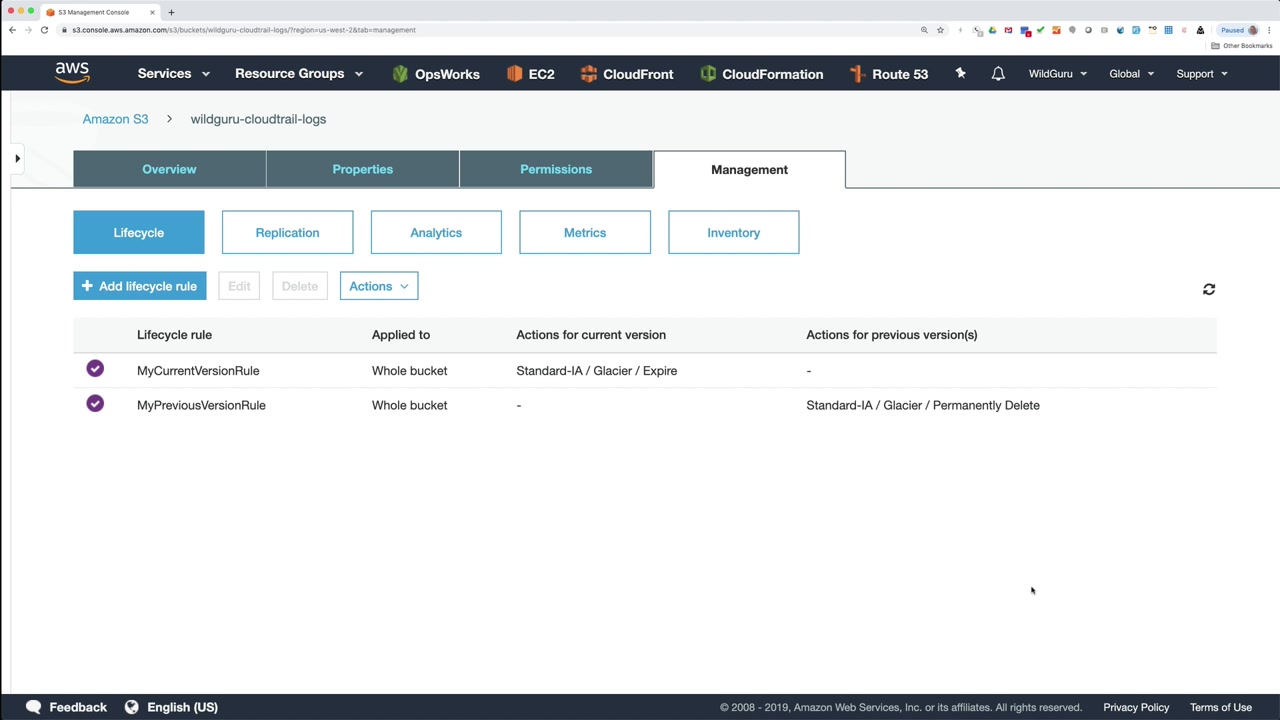Open the Terms of Use link

pos(1221,707)
